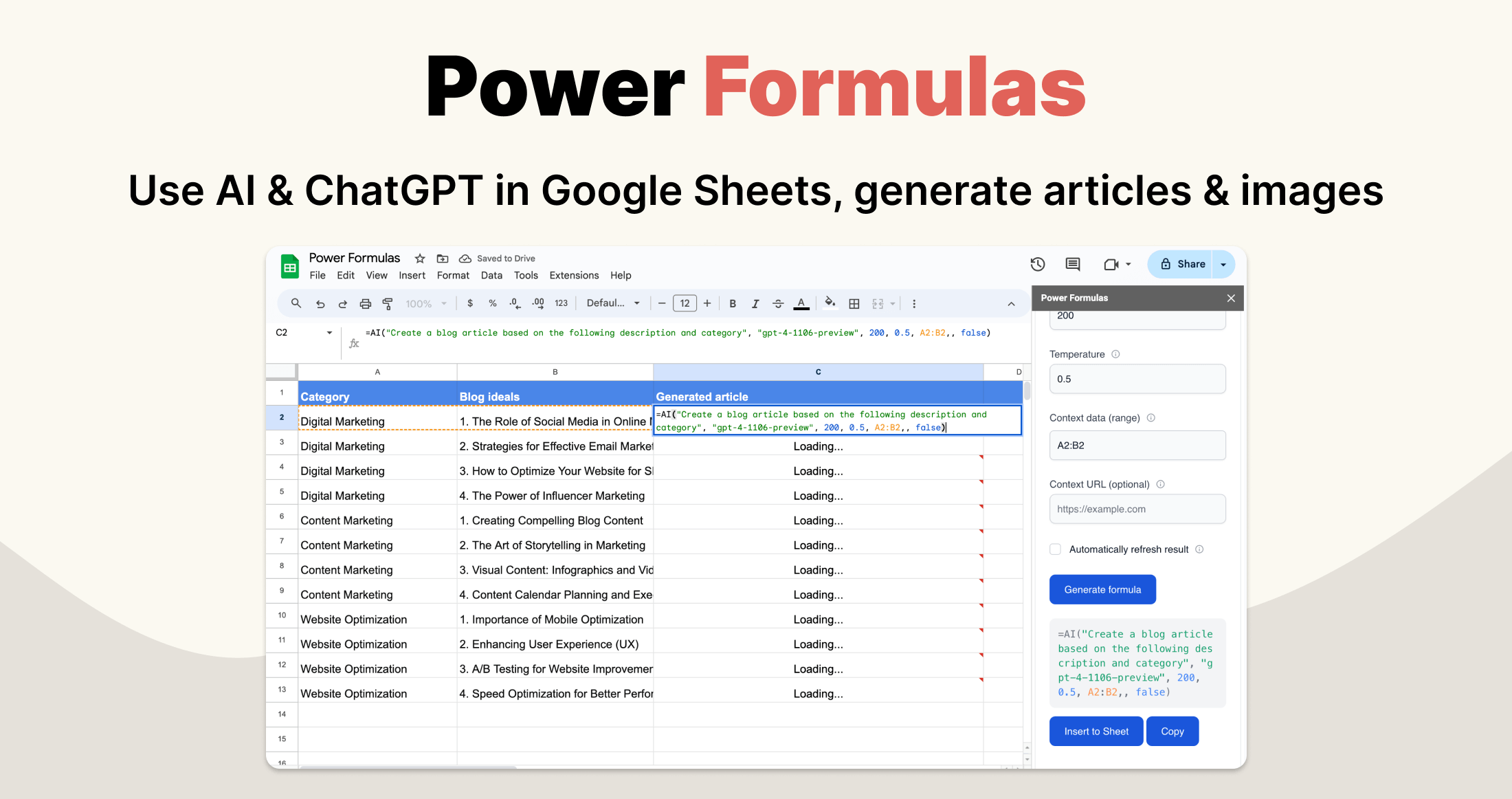This screenshot has height=799, width=1512.
Task: Enable Automatically refresh result checkbox
Action: coord(1055,549)
